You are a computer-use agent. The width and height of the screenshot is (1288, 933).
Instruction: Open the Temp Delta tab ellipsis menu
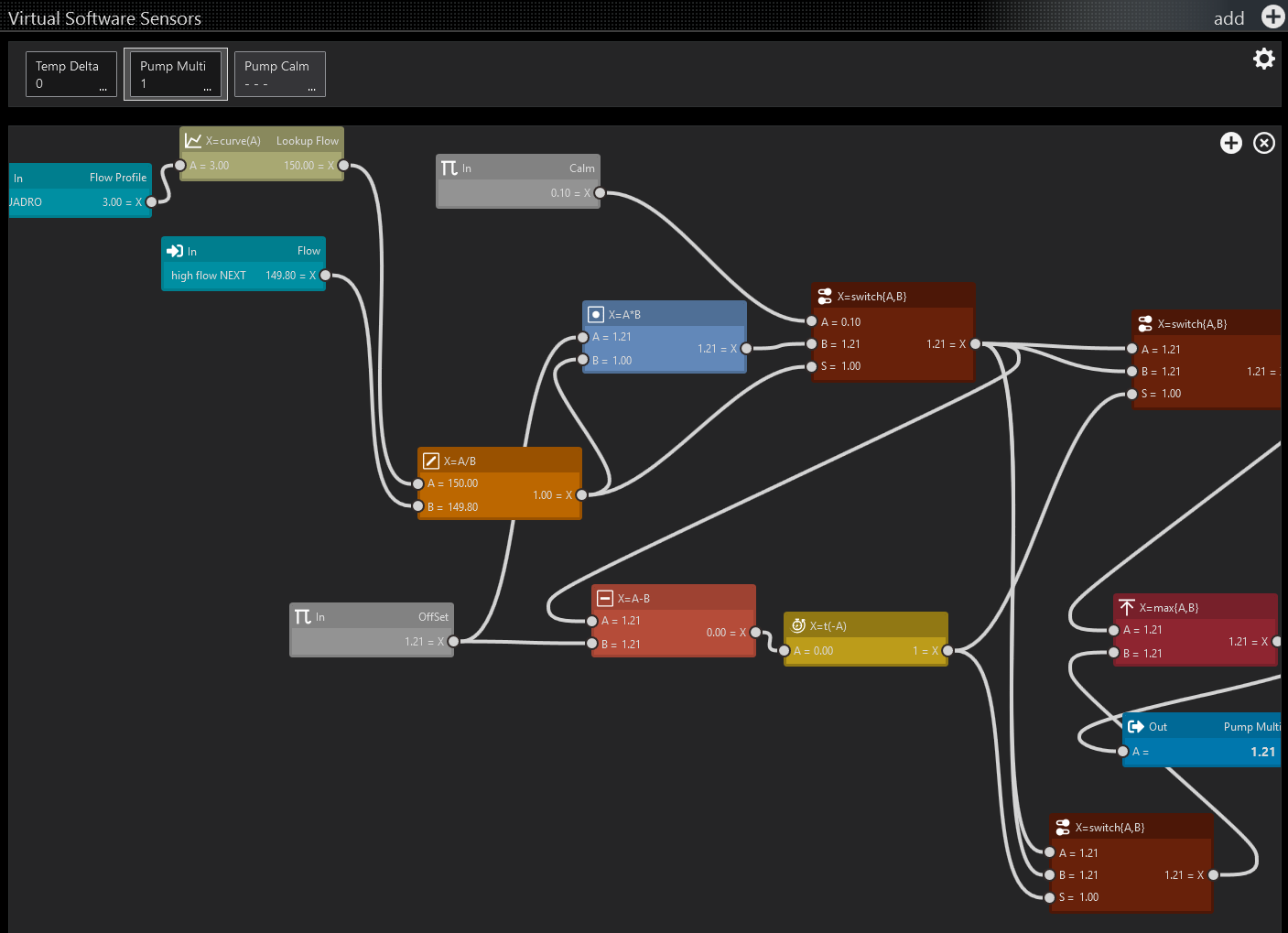click(x=103, y=89)
